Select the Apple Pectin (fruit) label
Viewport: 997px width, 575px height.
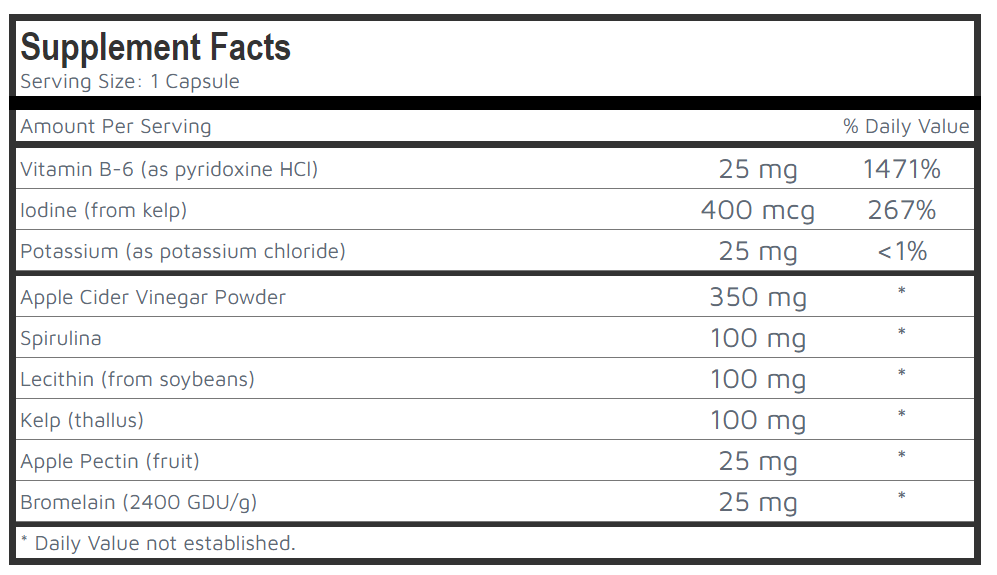pos(110,461)
